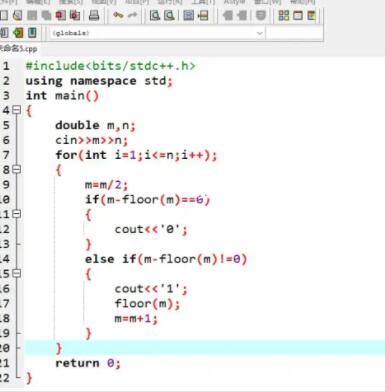Click the Goto Function toolbar icon
The width and height of the screenshot is (385, 392).
(188, 15)
